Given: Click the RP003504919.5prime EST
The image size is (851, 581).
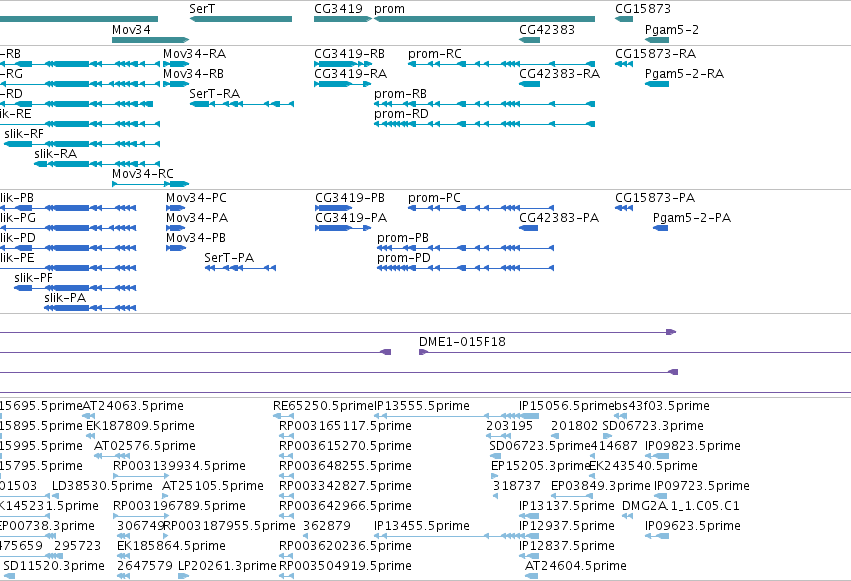Looking at the screenshot, I should click(x=286, y=576).
